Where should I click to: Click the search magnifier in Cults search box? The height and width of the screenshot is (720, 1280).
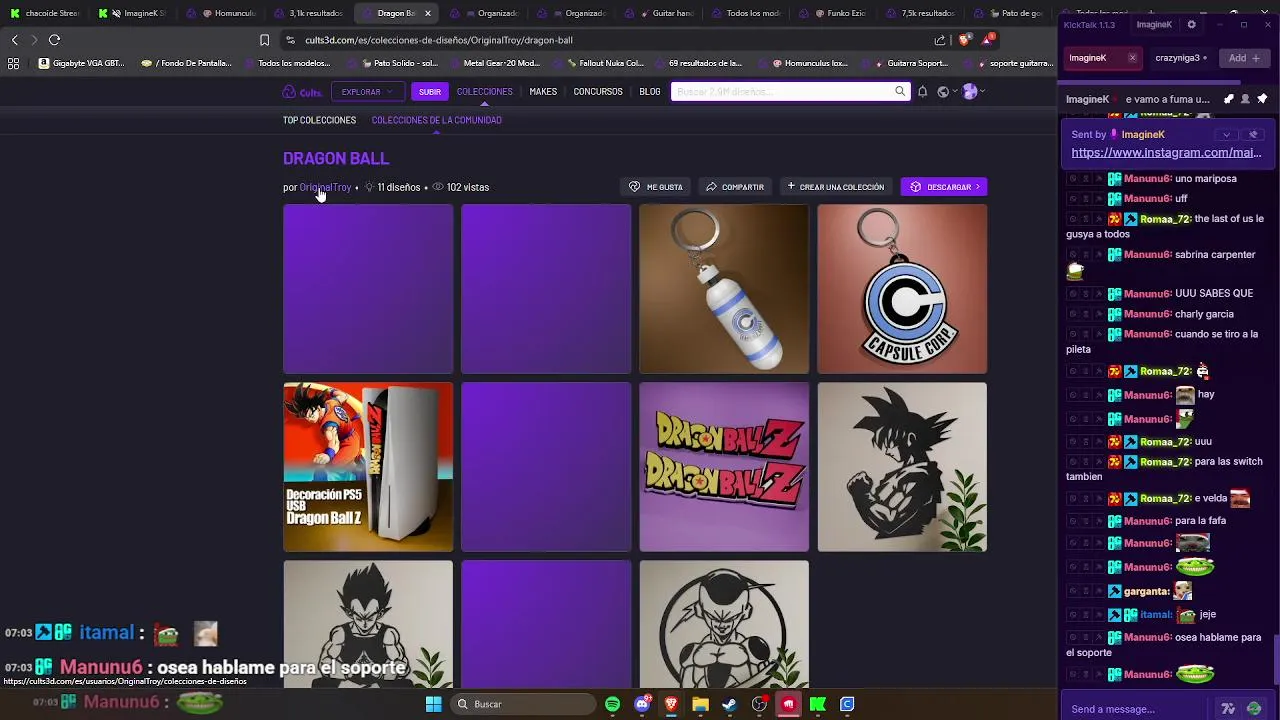pyautogui.click(x=900, y=91)
